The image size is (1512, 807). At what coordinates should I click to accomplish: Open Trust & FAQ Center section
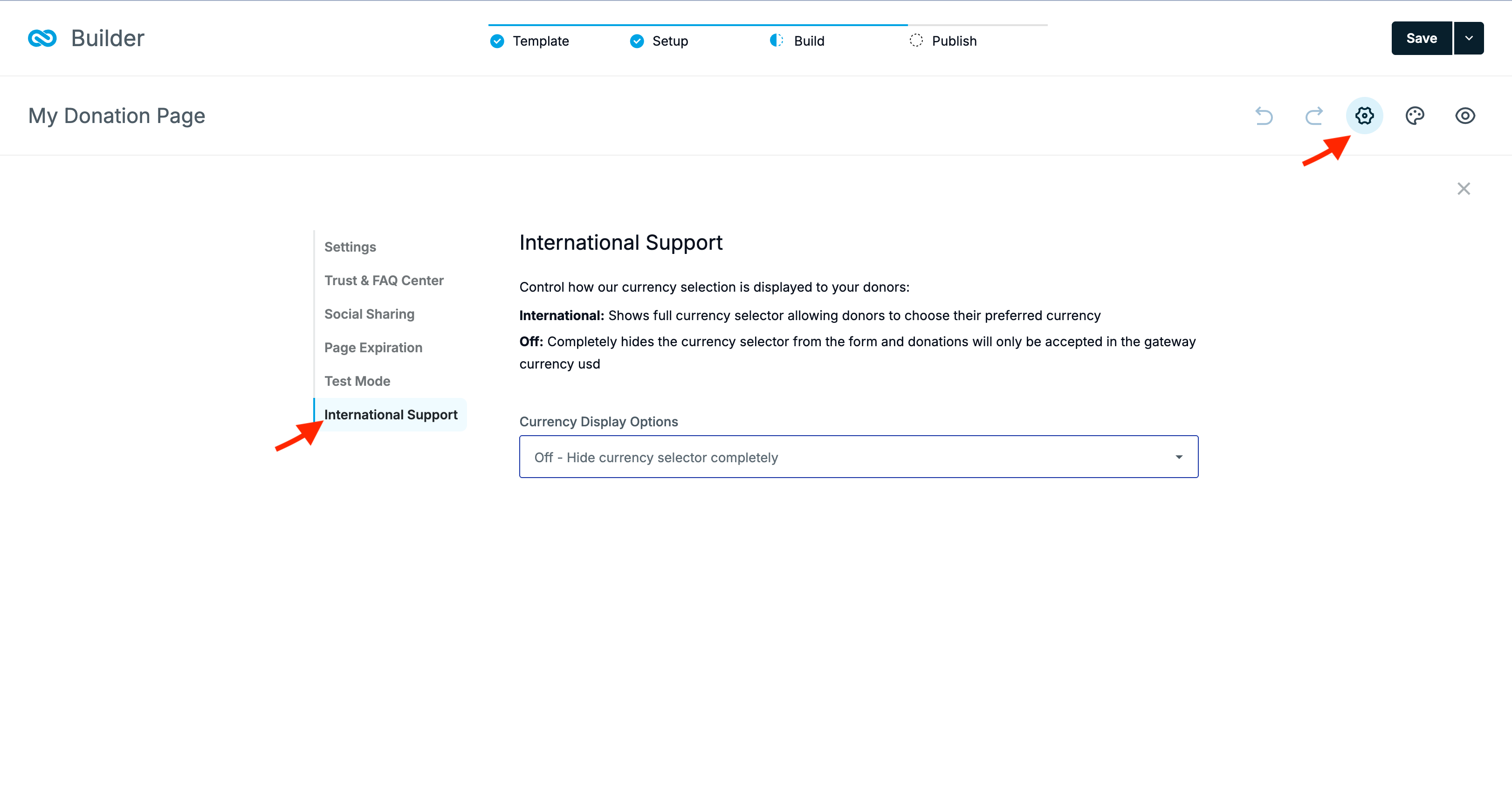384,280
